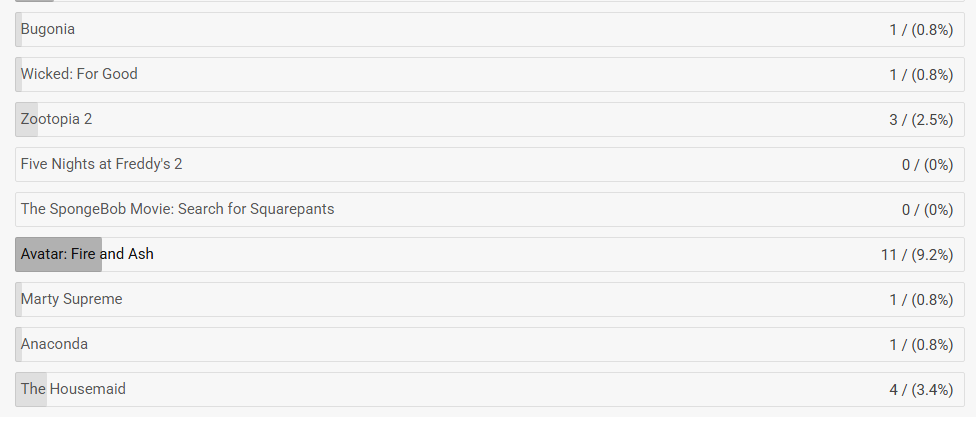Click the dark gray Avatar vote bar fill

point(59,255)
